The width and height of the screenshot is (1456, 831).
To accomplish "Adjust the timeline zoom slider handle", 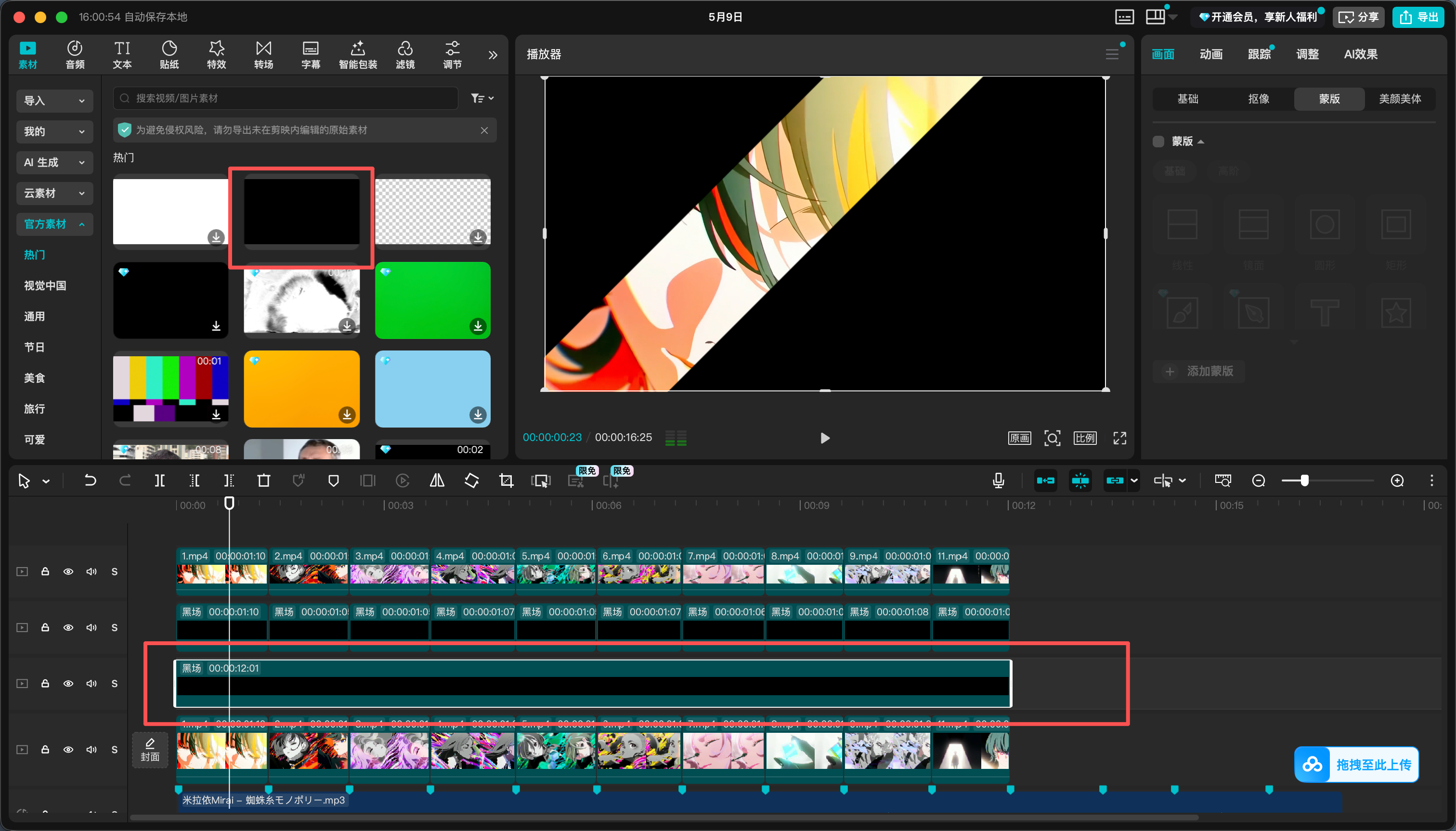I will (1305, 480).
